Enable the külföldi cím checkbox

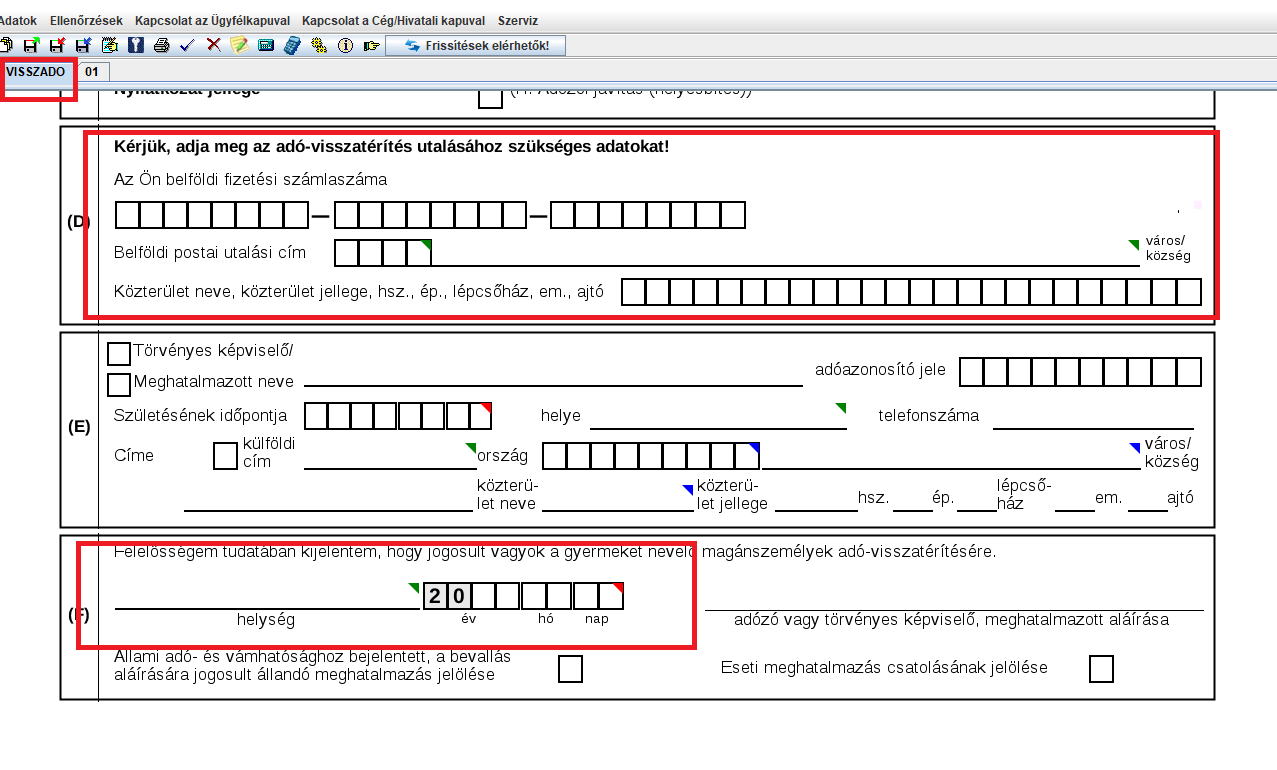(x=226, y=456)
